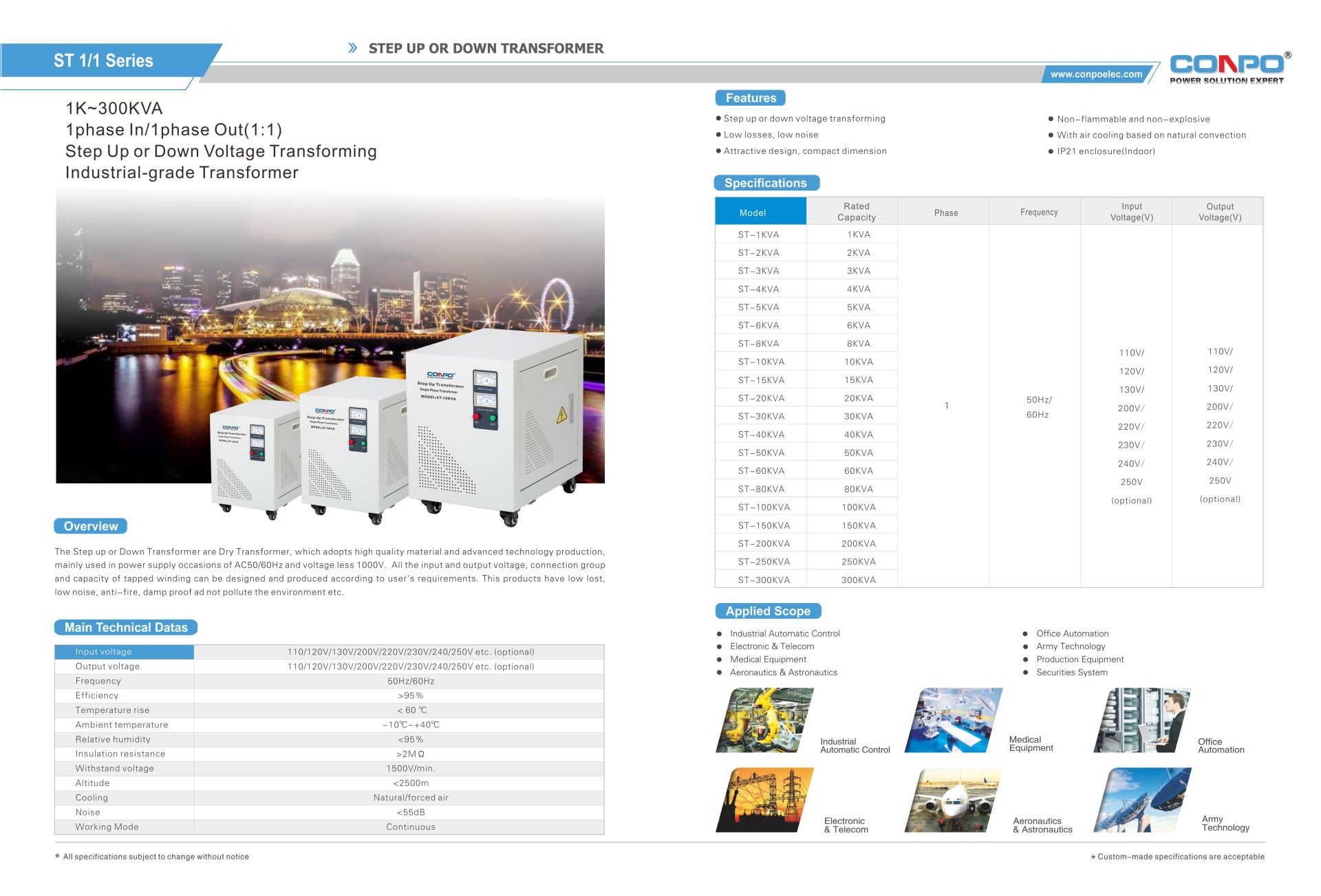Click the smallest transformer product image
1321x896 pixels.
click(x=254, y=459)
